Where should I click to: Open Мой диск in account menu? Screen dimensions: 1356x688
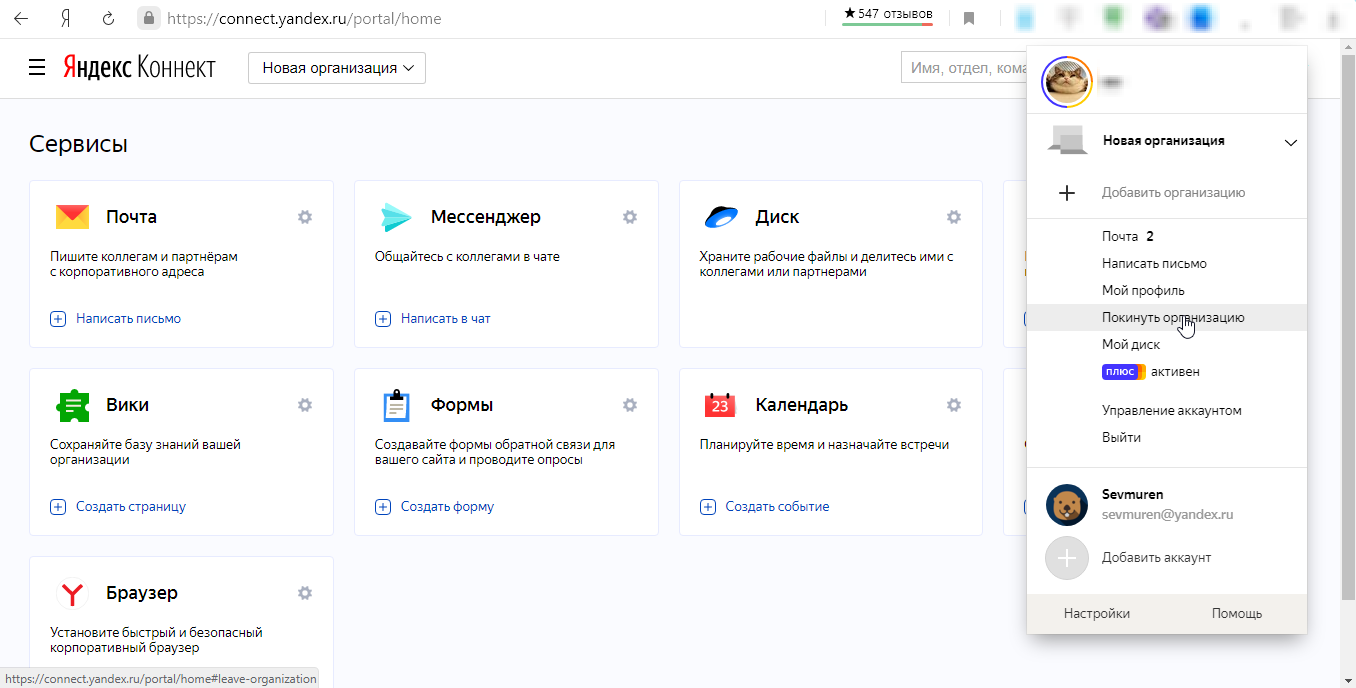[1131, 345]
